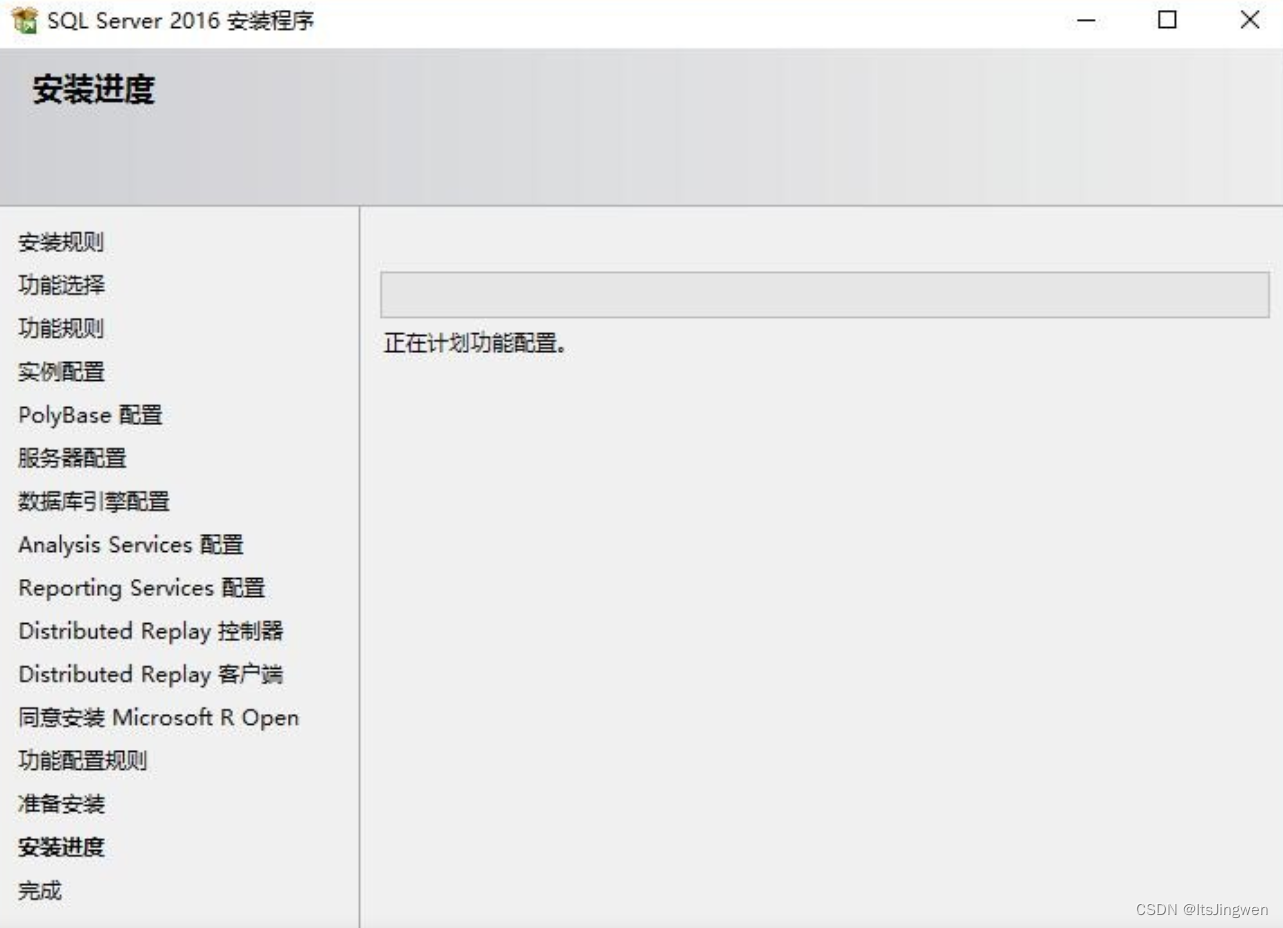Select the 同意安装 Microsoft R Open step
Screen dimensions: 1283x928
(158, 717)
